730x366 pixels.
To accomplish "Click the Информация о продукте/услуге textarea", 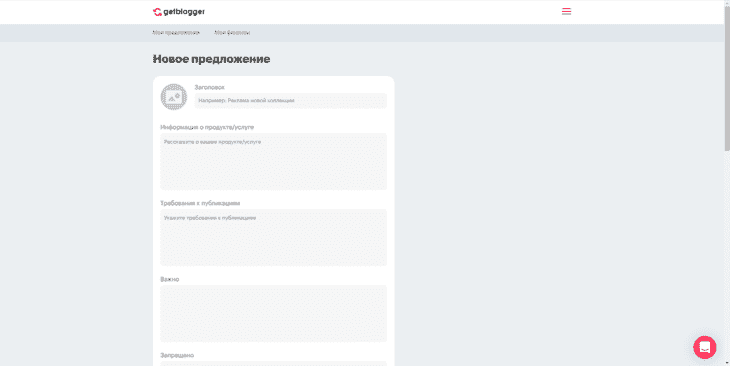I will 273,162.
